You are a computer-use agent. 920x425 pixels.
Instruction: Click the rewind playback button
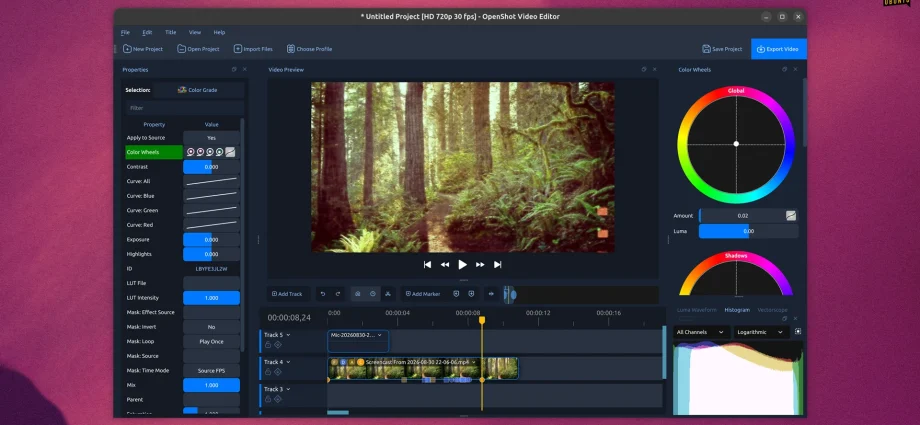pyautogui.click(x=445, y=265)
